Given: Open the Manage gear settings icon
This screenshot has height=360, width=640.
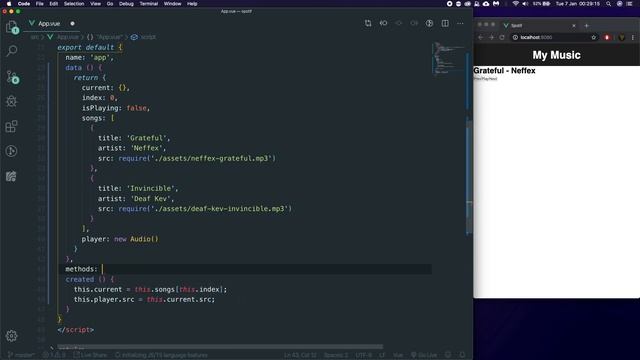Looking at the screenshot, I should point(11,336).
